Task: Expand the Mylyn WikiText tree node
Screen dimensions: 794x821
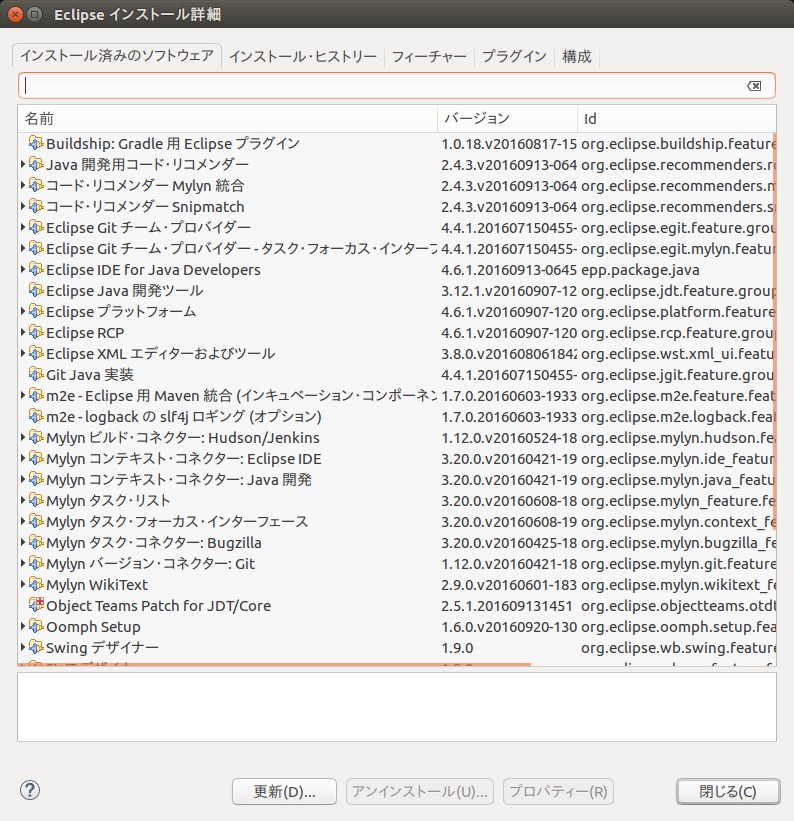Action: tap(23, 584)
